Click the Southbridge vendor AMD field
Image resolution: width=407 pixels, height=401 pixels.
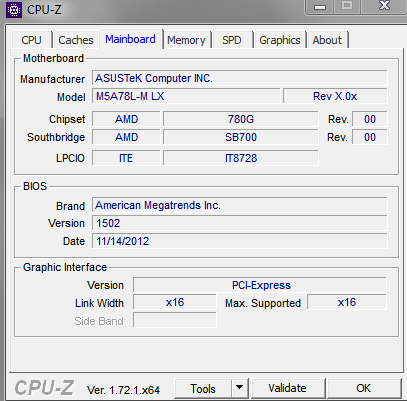tap(126, 137)
